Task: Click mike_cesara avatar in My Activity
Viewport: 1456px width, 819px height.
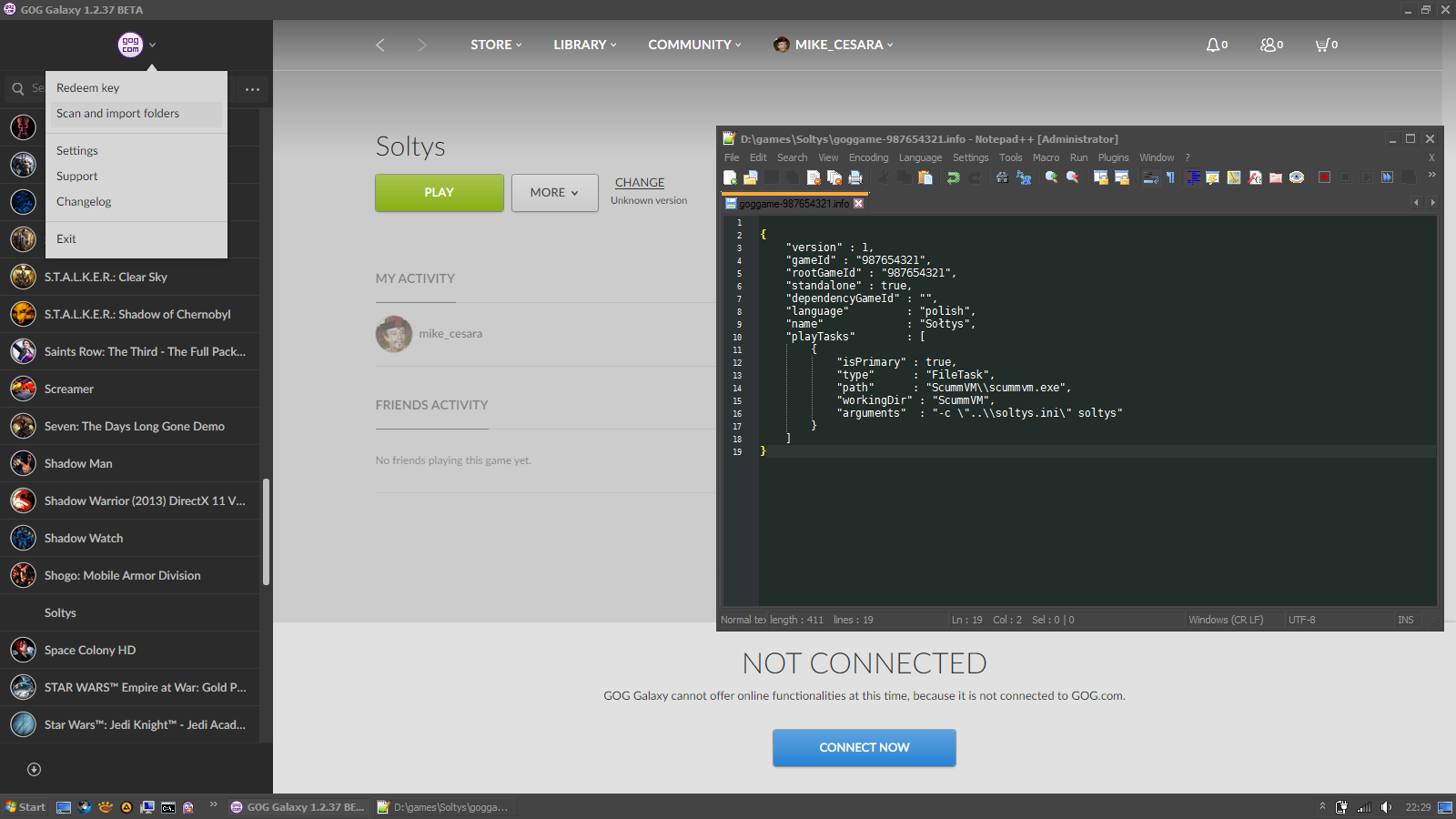Action: (394, 334)
